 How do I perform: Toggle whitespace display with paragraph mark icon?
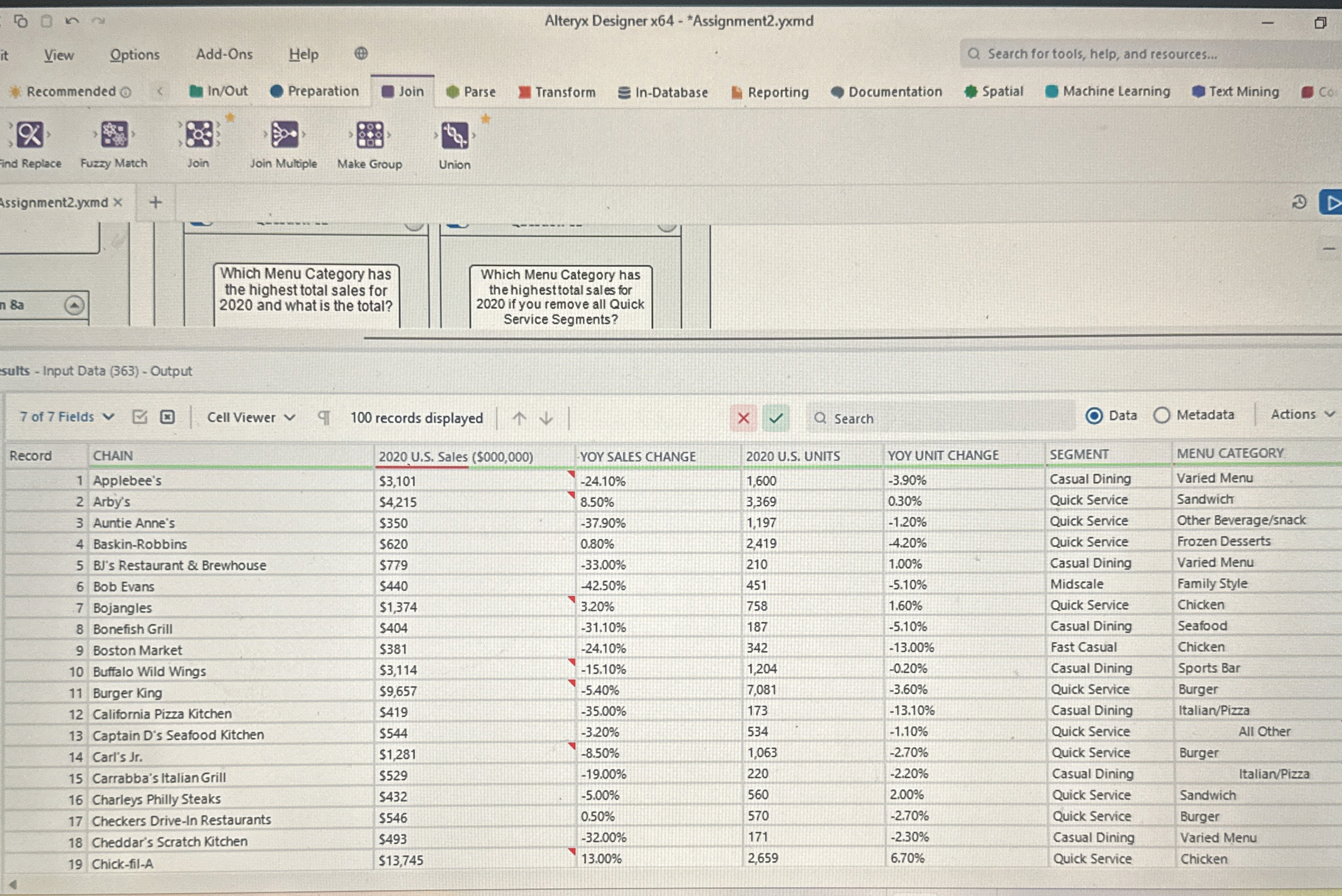(324, 417)
